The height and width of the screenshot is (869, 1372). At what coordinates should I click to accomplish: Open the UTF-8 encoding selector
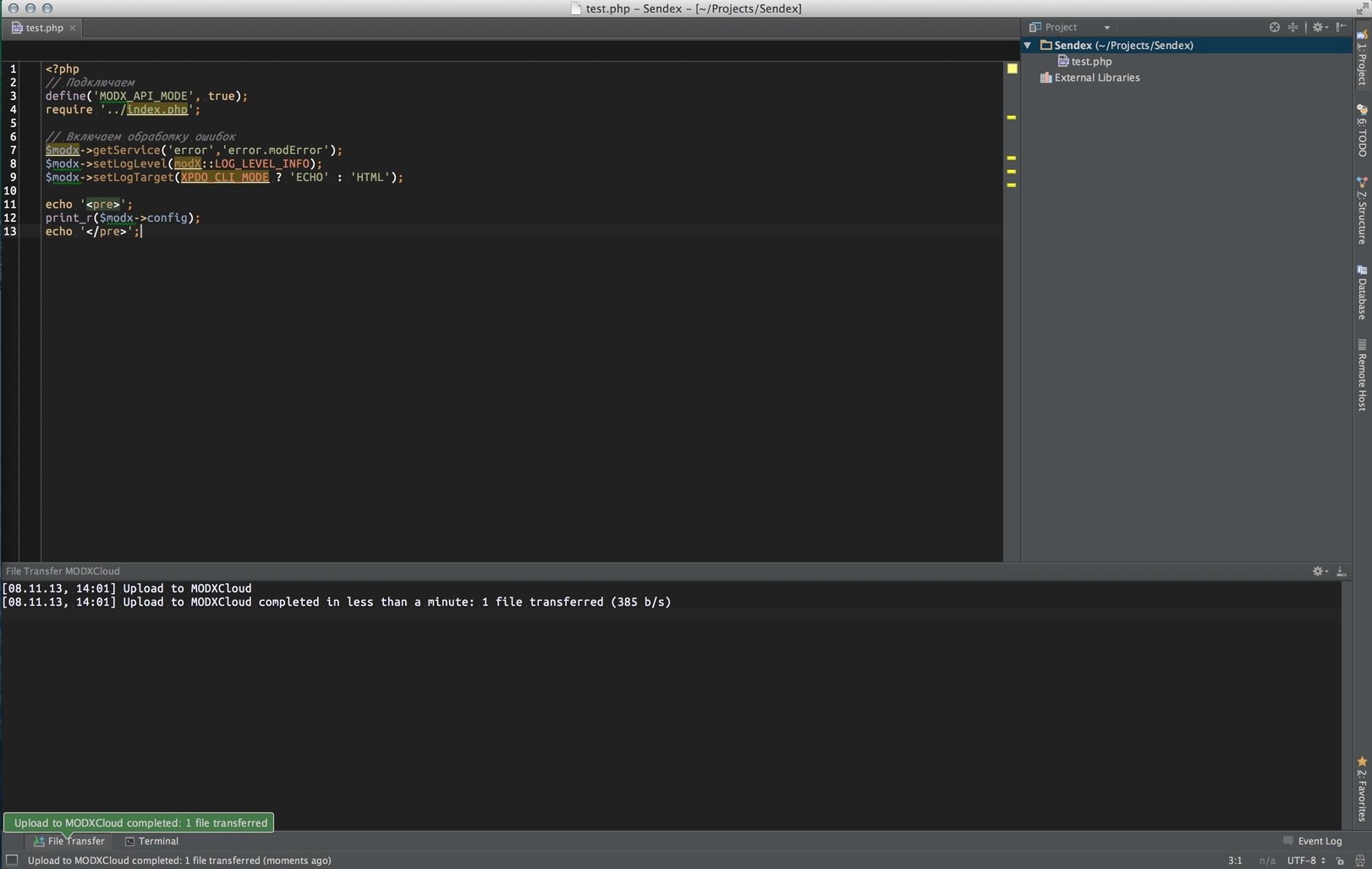point(1305,861)
